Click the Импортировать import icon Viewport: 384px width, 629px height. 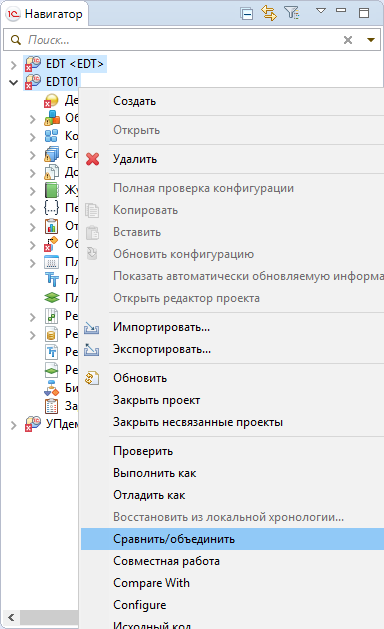pyautogui.click(x=91, y=328)
